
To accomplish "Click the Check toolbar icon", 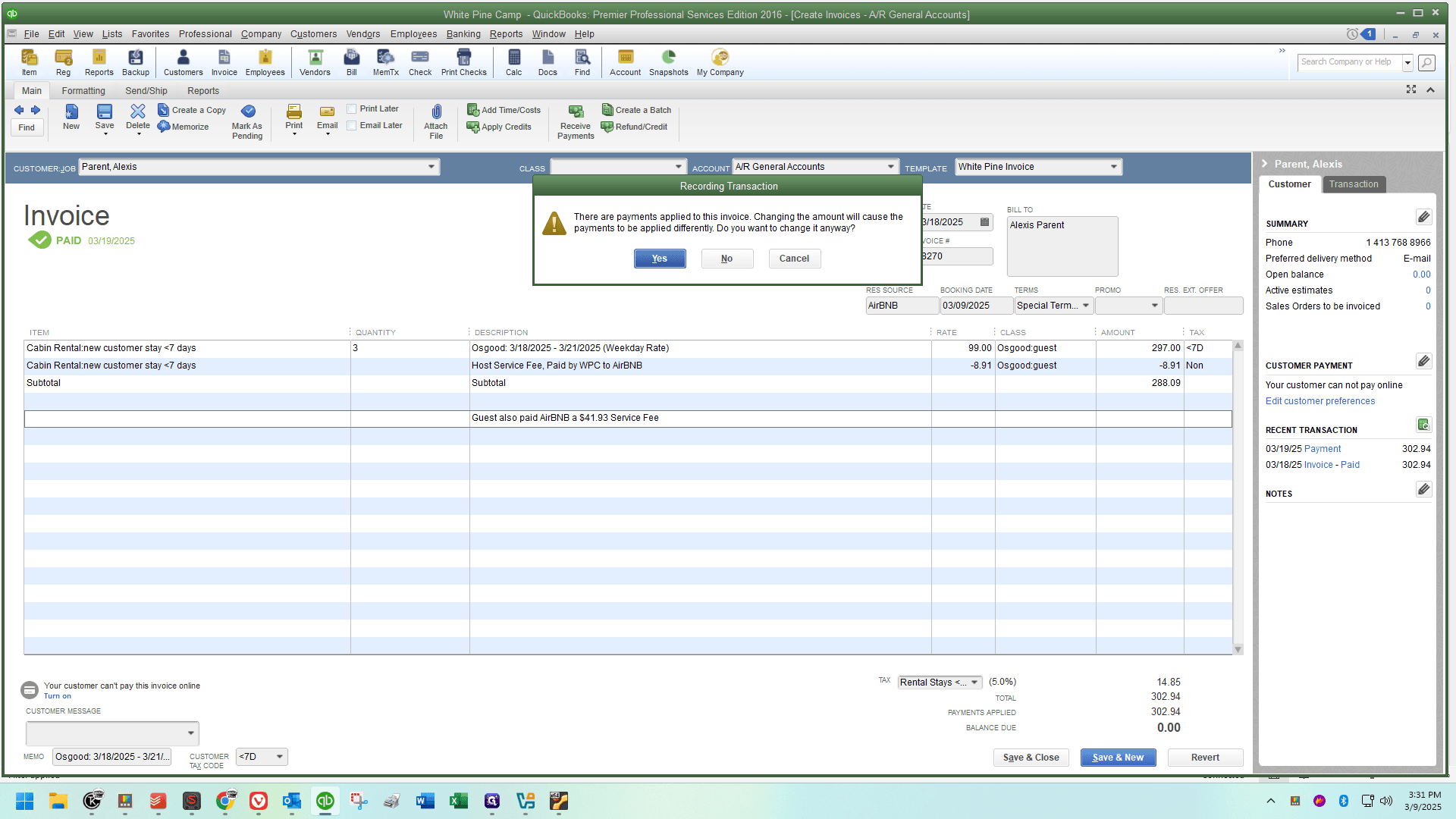I will tap(419, 62).
